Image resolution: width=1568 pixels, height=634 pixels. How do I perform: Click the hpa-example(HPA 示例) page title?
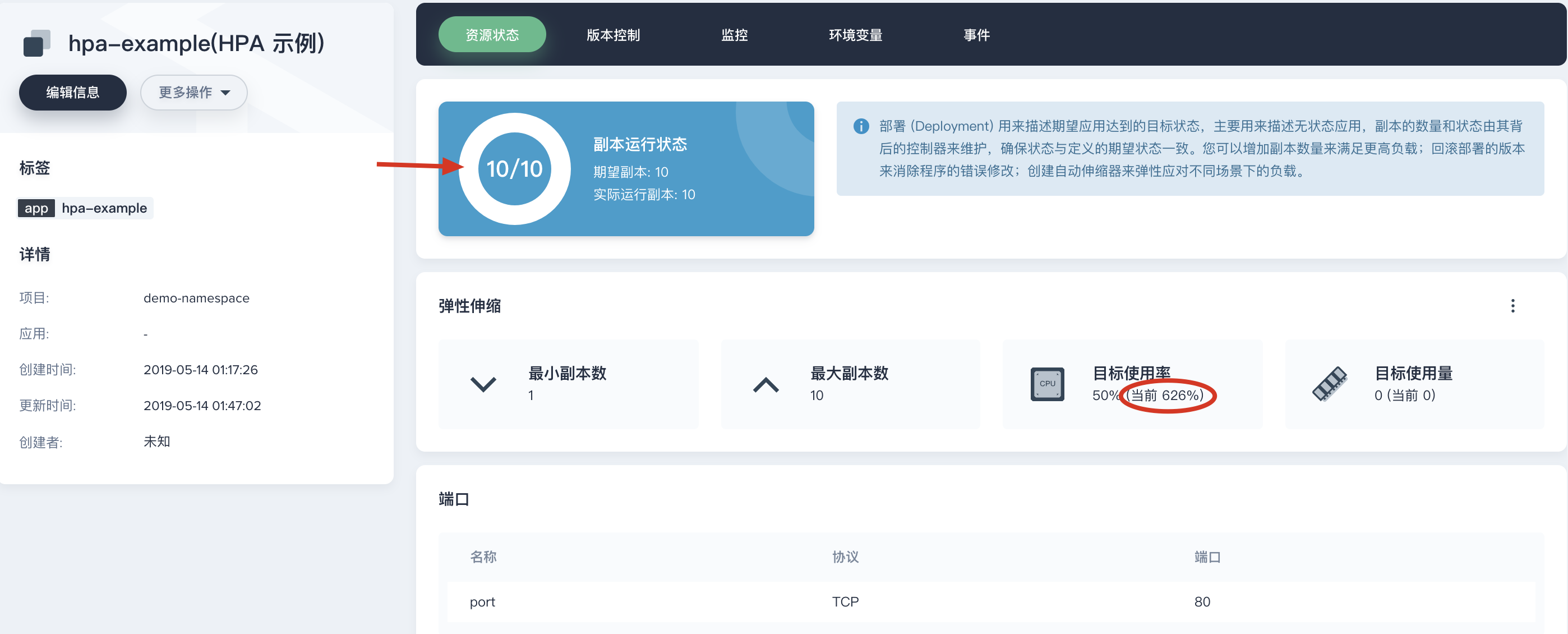196,43
